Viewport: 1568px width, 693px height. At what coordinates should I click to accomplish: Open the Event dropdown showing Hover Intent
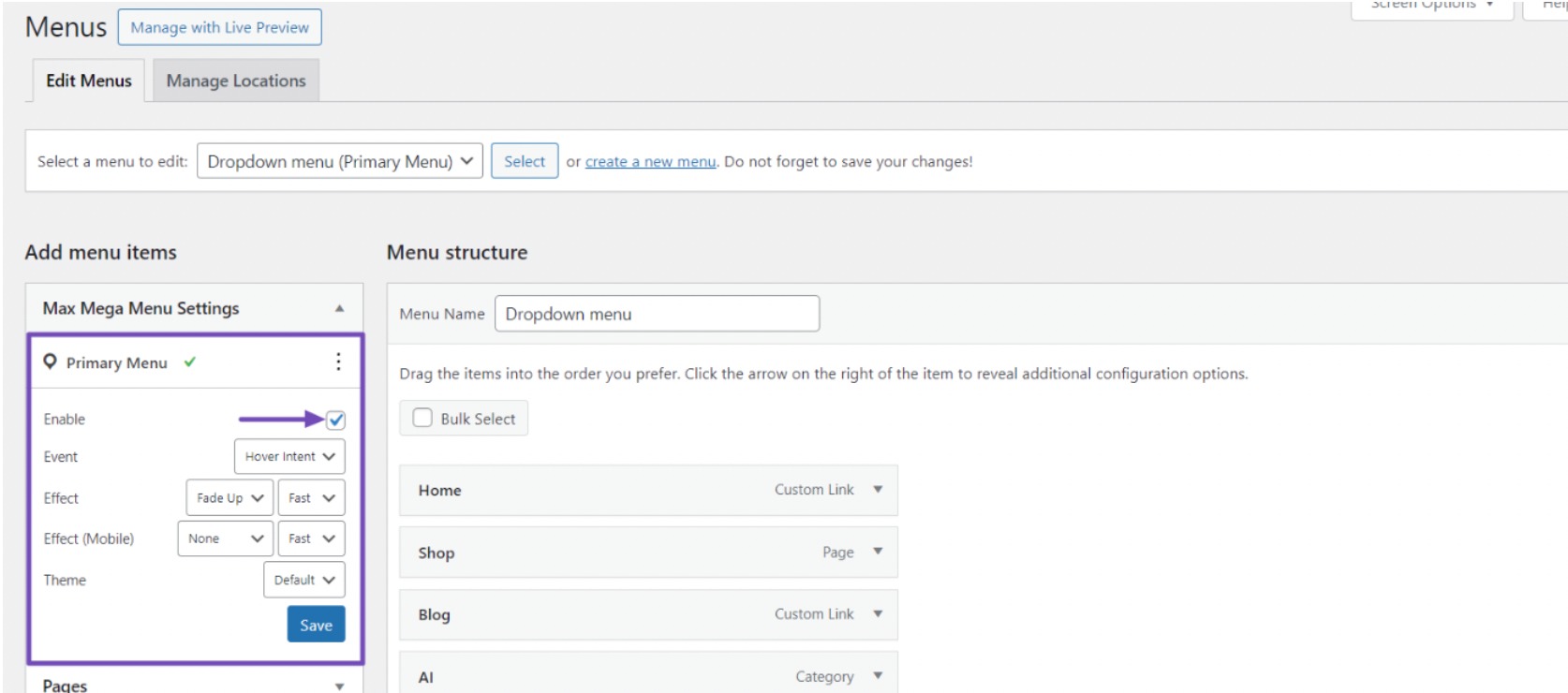[x=289, y=457]
